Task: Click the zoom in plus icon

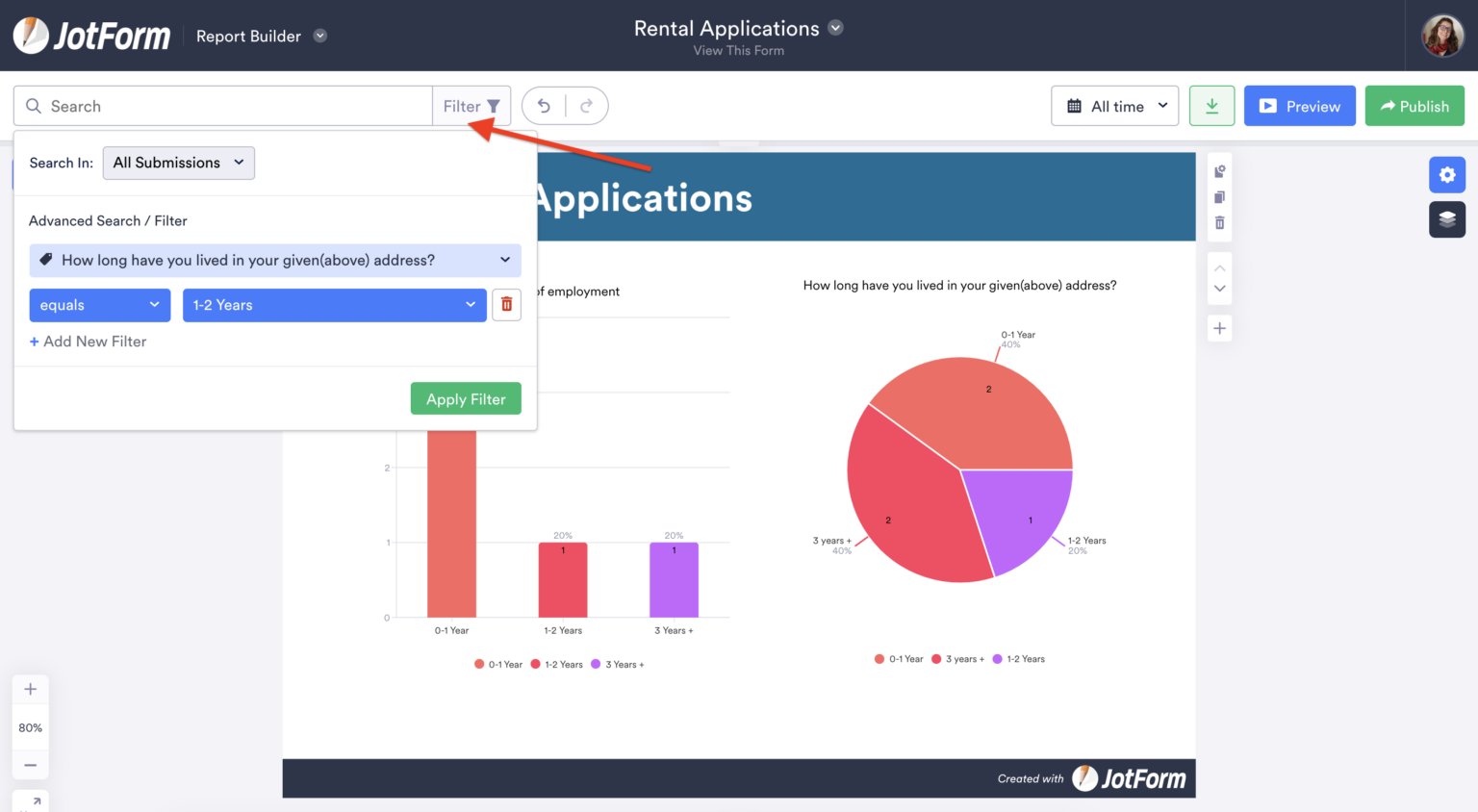Action: (x=30, y=689)
